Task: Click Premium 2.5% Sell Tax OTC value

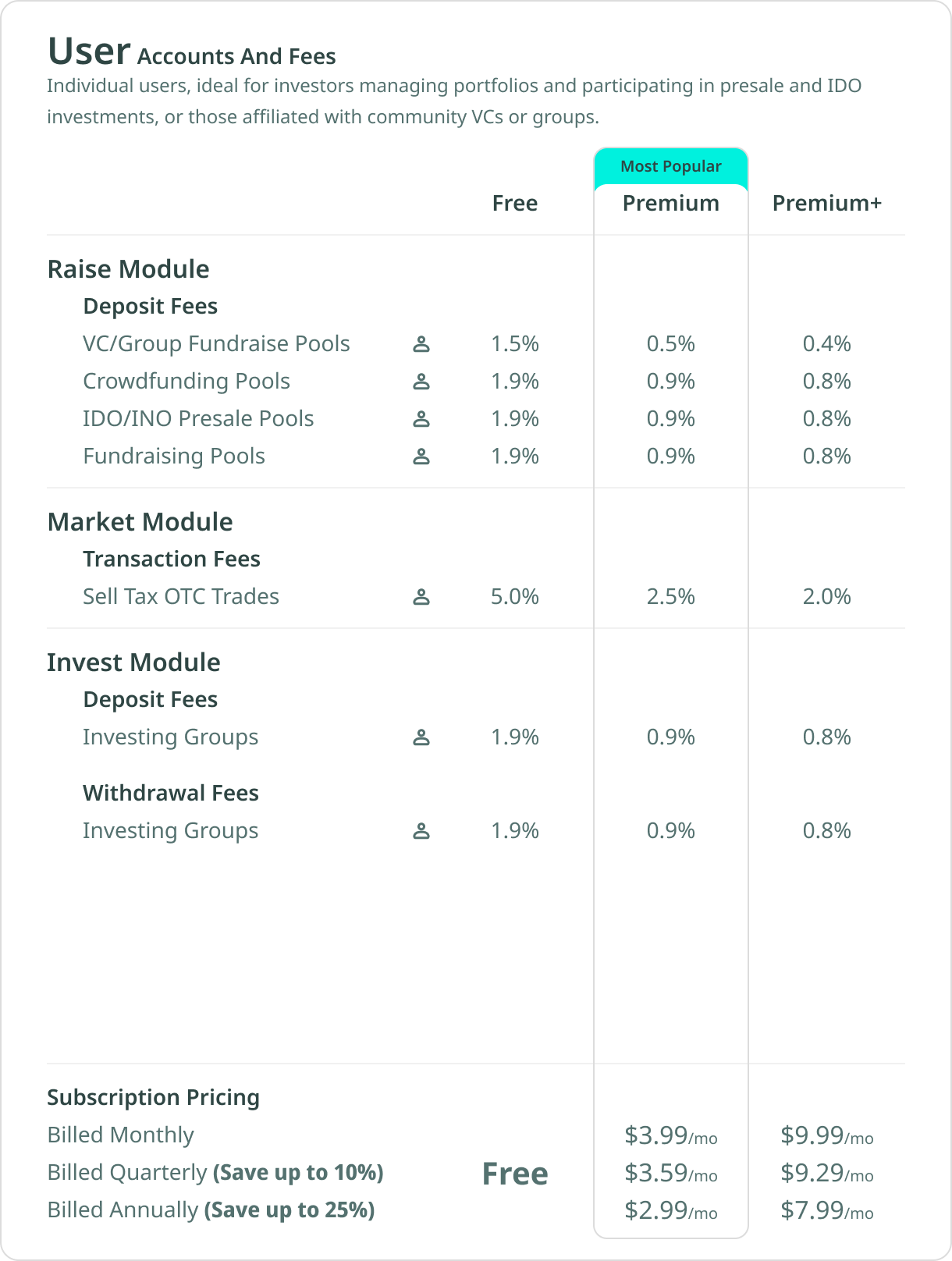Action: click(x=671, y=596)
